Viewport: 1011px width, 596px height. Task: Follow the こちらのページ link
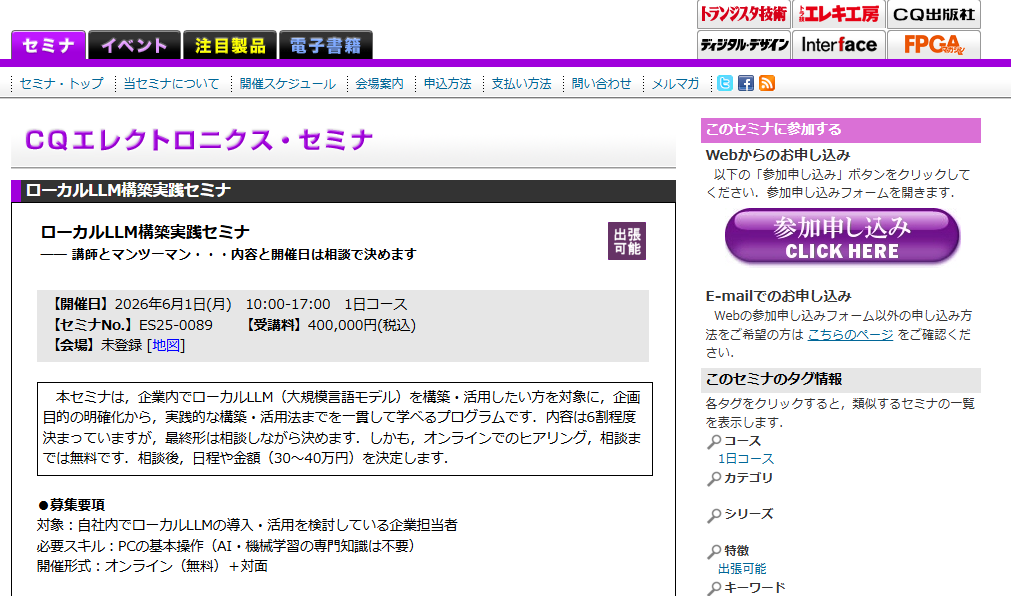click(x=850, y=334)
